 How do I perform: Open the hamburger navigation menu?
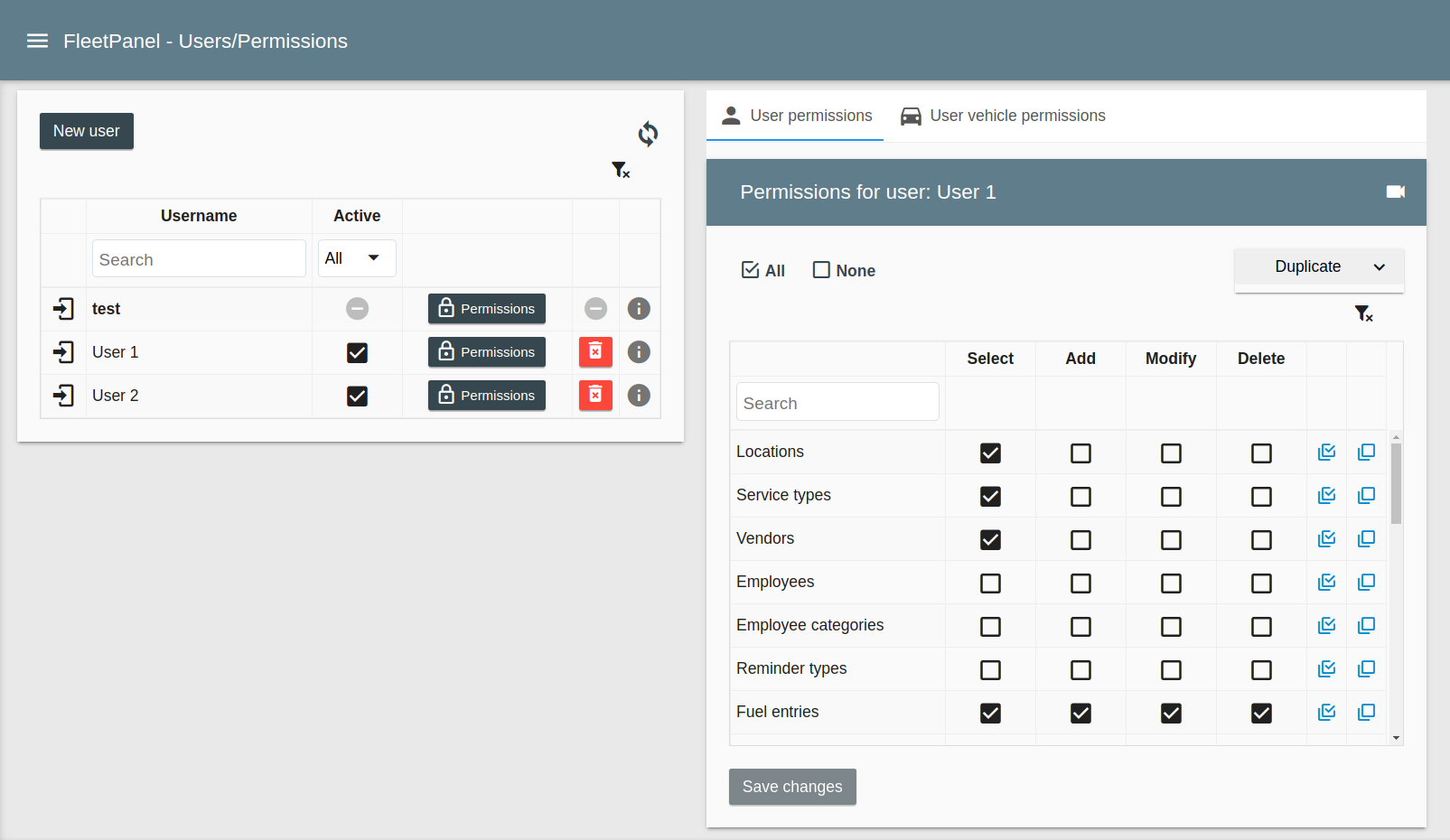coord(37,41)
